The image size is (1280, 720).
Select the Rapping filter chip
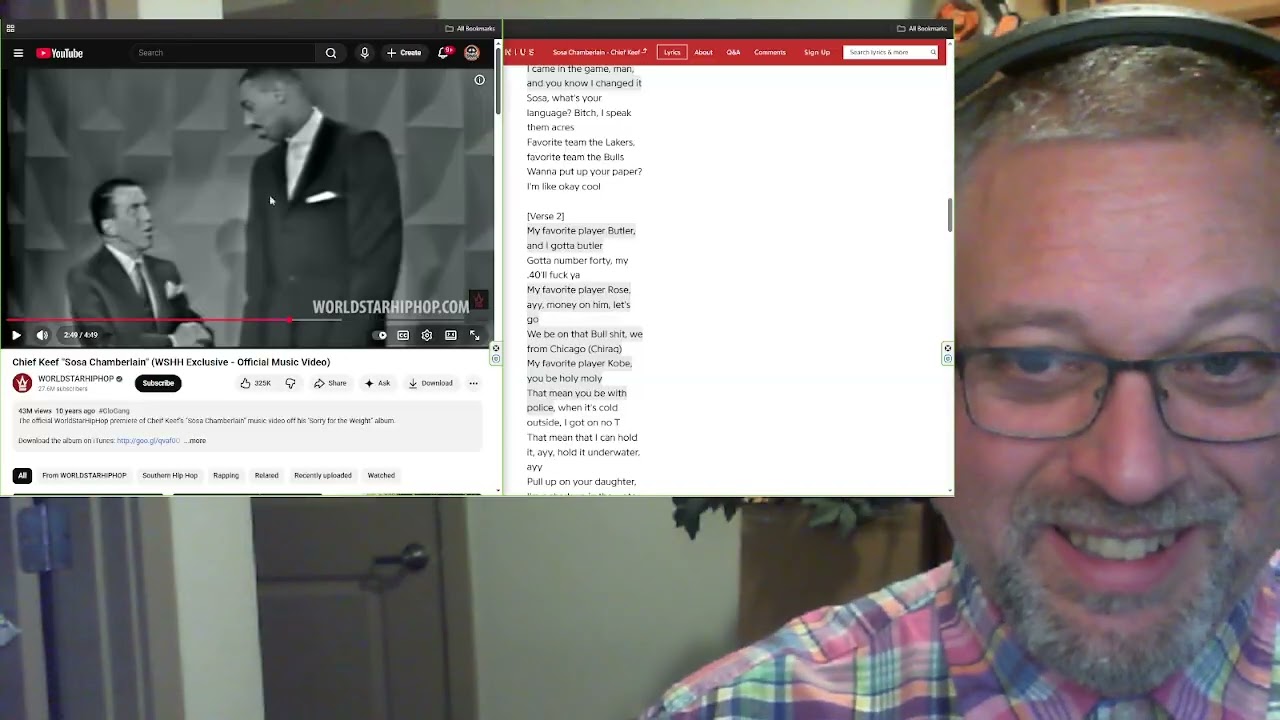tap(226, 475)
